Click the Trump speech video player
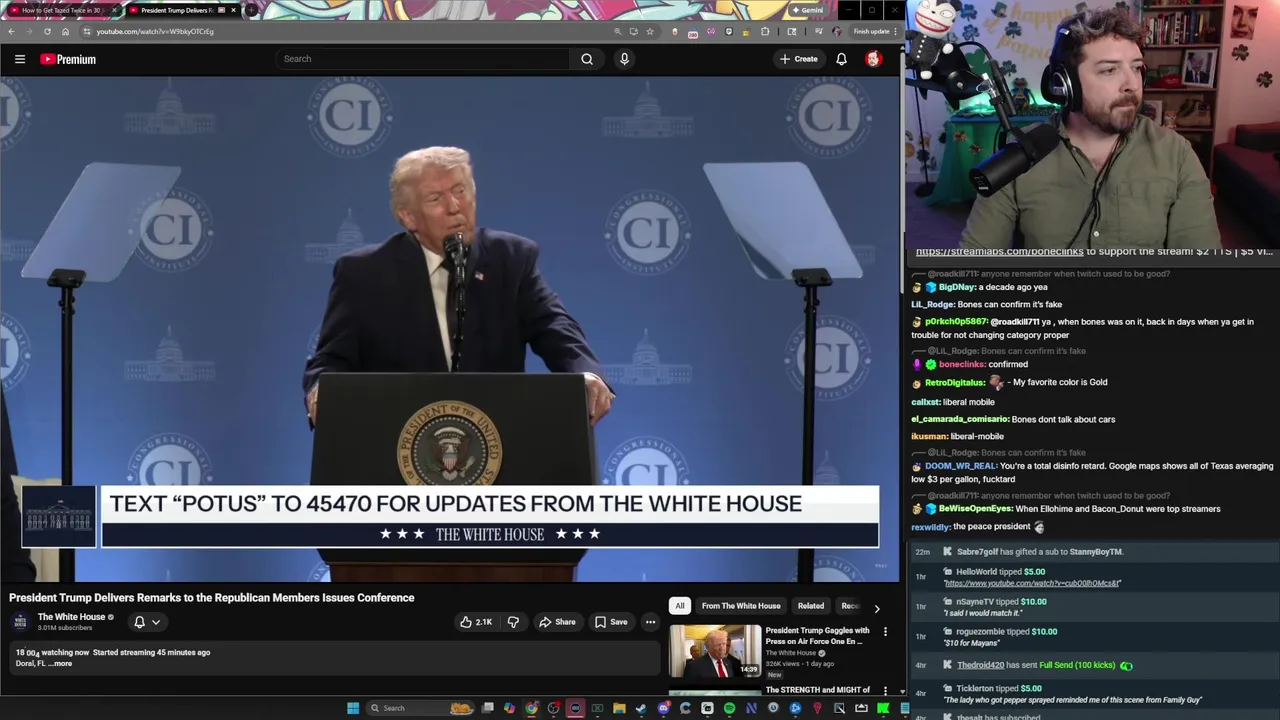Viewport: 1280px width, 720px height. point(450,329)
